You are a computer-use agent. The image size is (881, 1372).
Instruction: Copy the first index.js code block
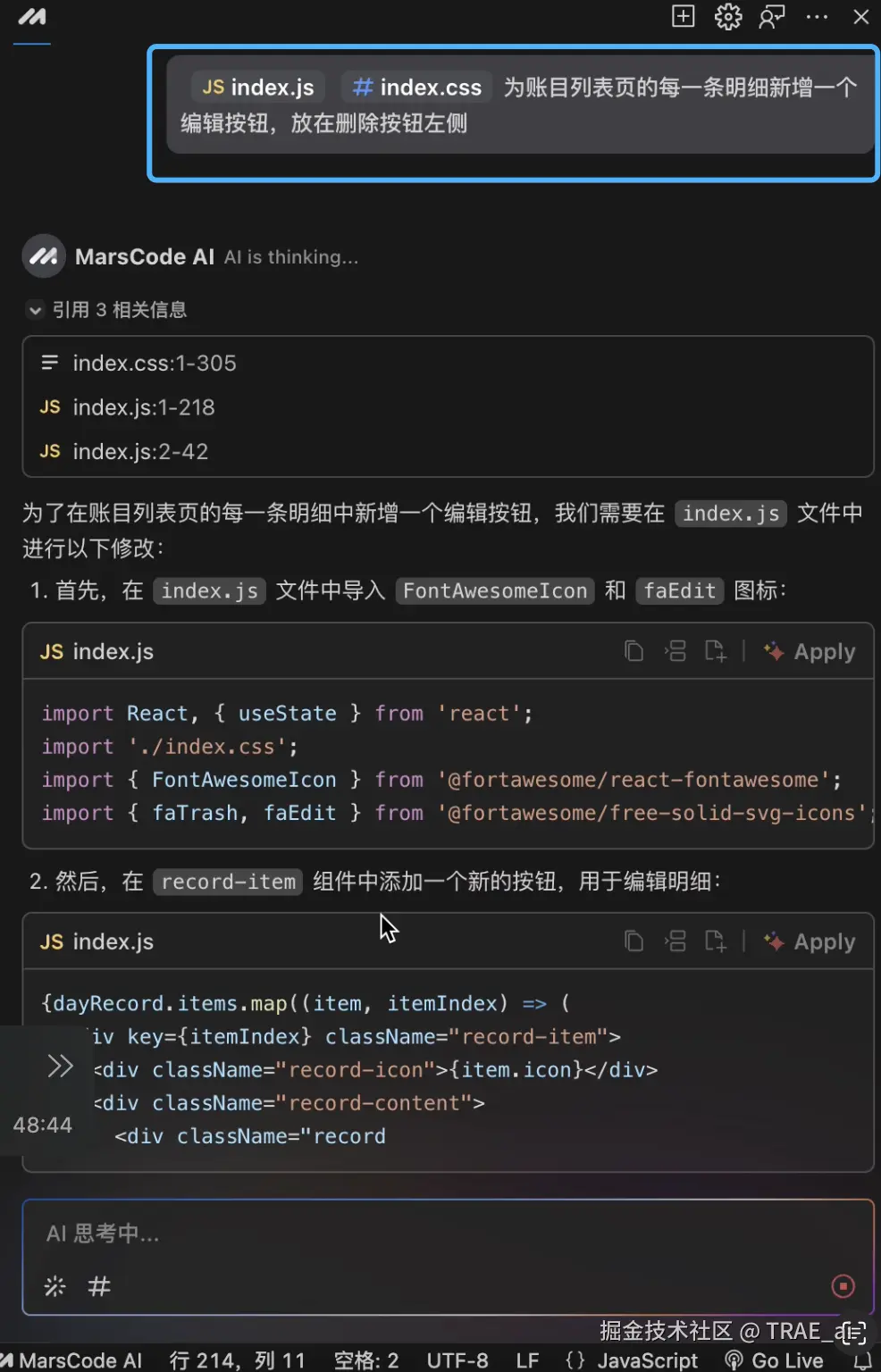[633, 651]
